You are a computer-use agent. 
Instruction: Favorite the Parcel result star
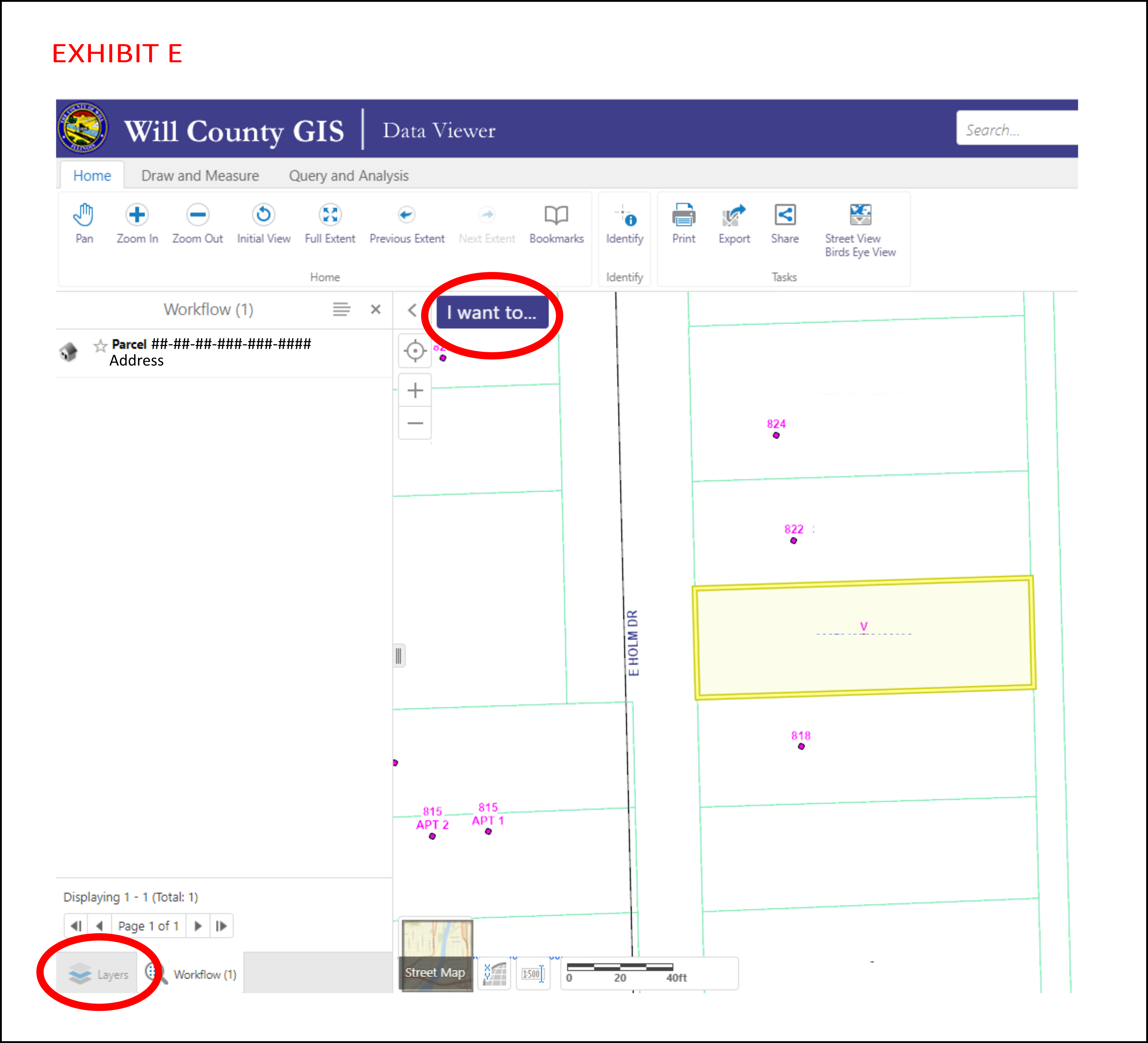[x=100, y=345]
